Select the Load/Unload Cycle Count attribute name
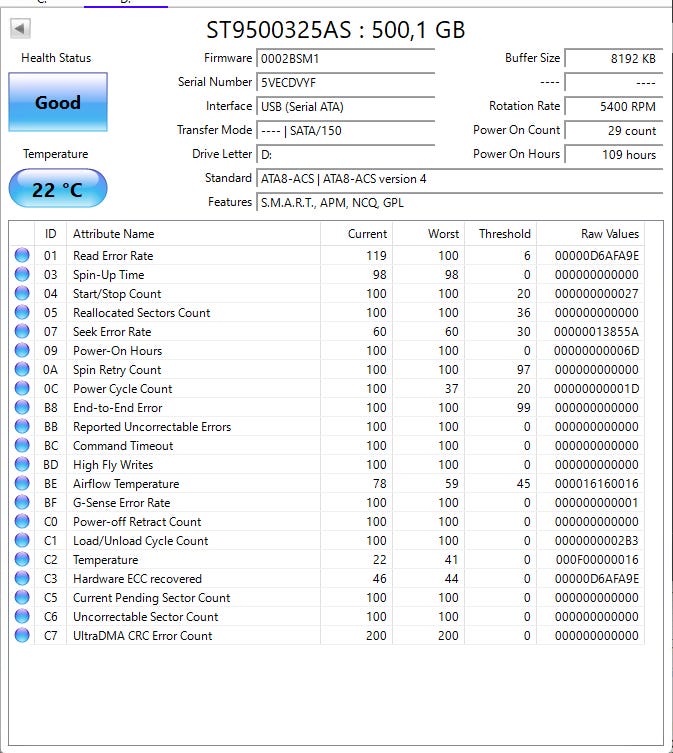 (140, 541)
